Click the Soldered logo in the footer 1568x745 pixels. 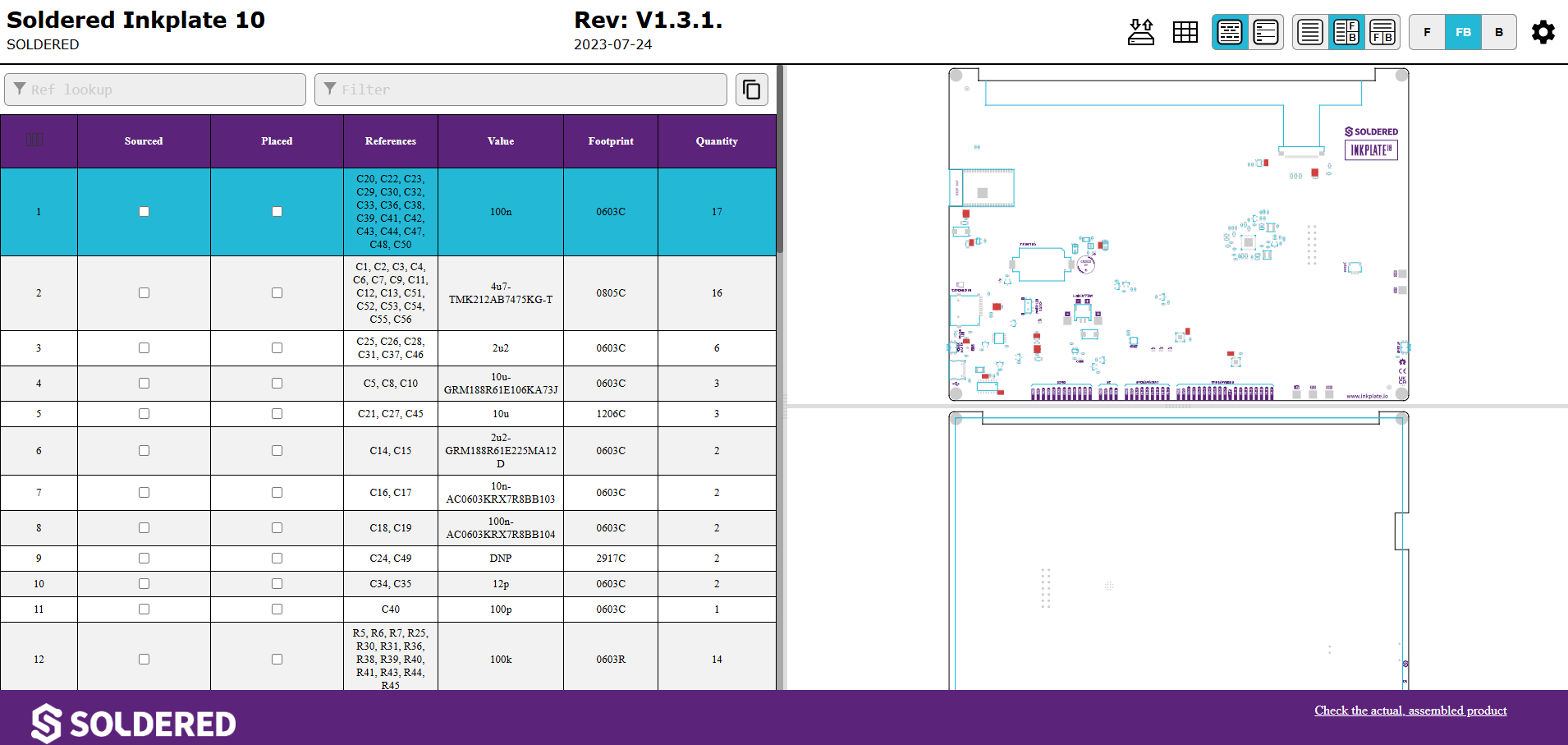134,723
